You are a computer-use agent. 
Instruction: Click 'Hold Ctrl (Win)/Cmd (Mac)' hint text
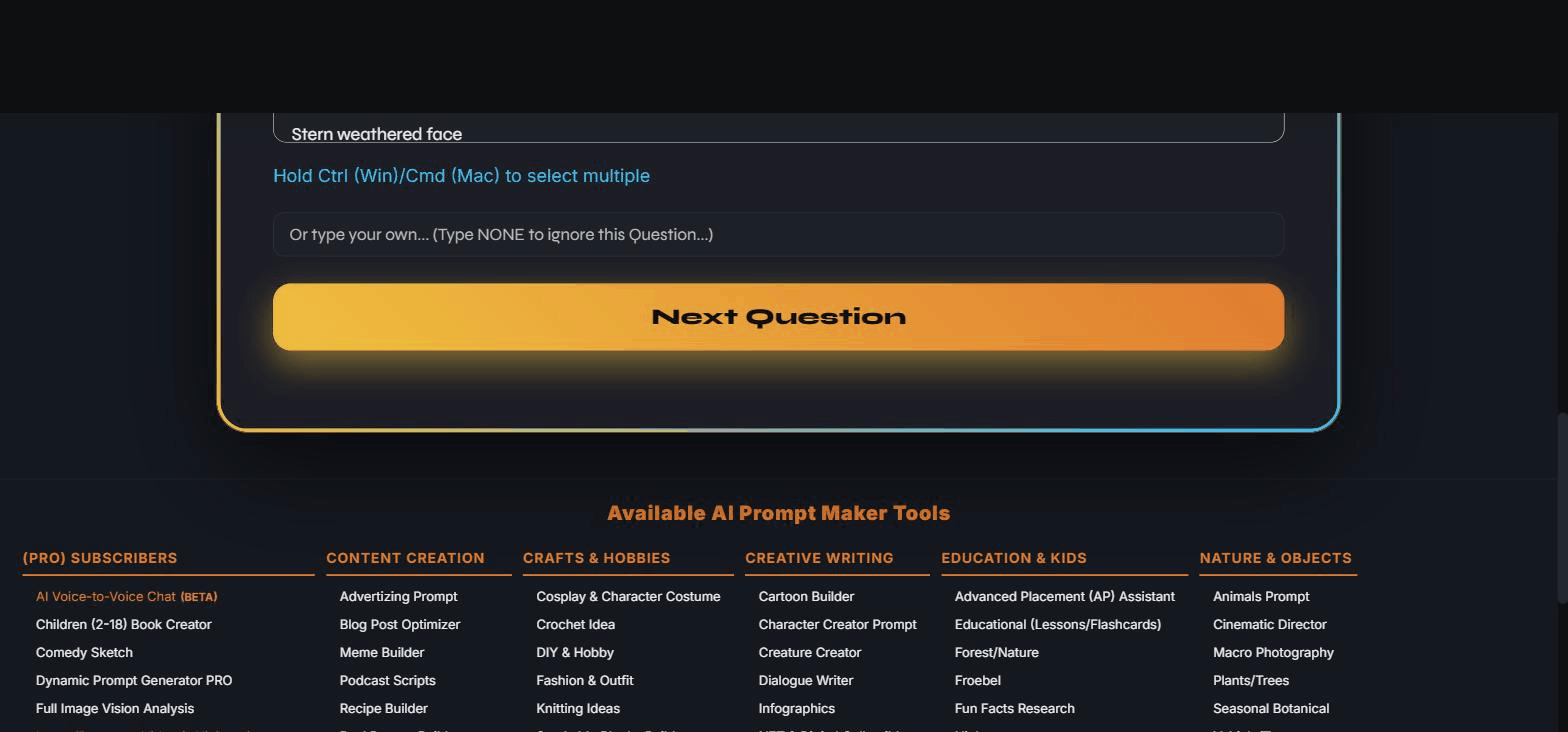(462, 176)
